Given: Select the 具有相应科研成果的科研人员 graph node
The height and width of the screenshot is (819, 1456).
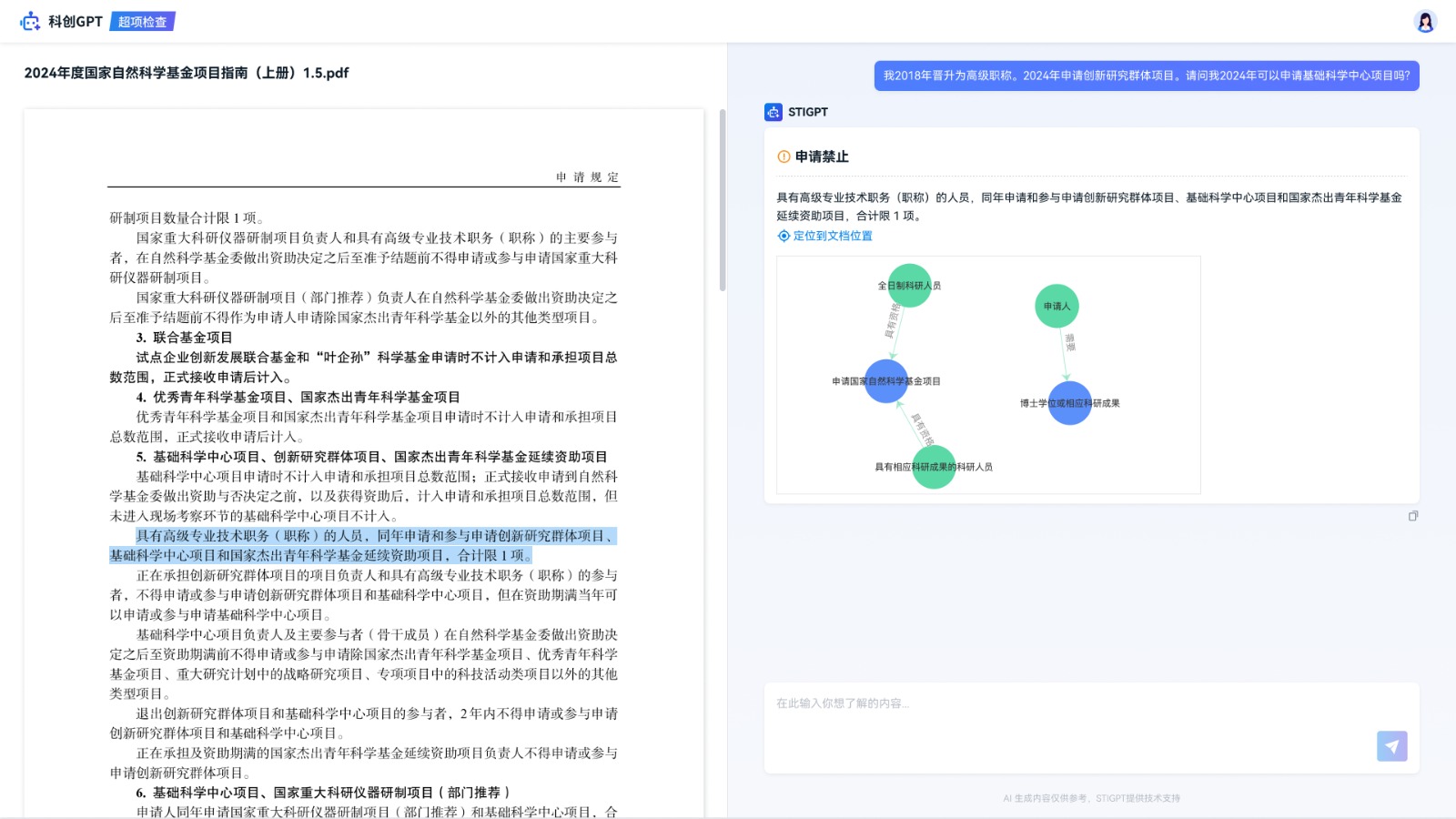Looking at the screenshot, I should click(x=934, y=467).
